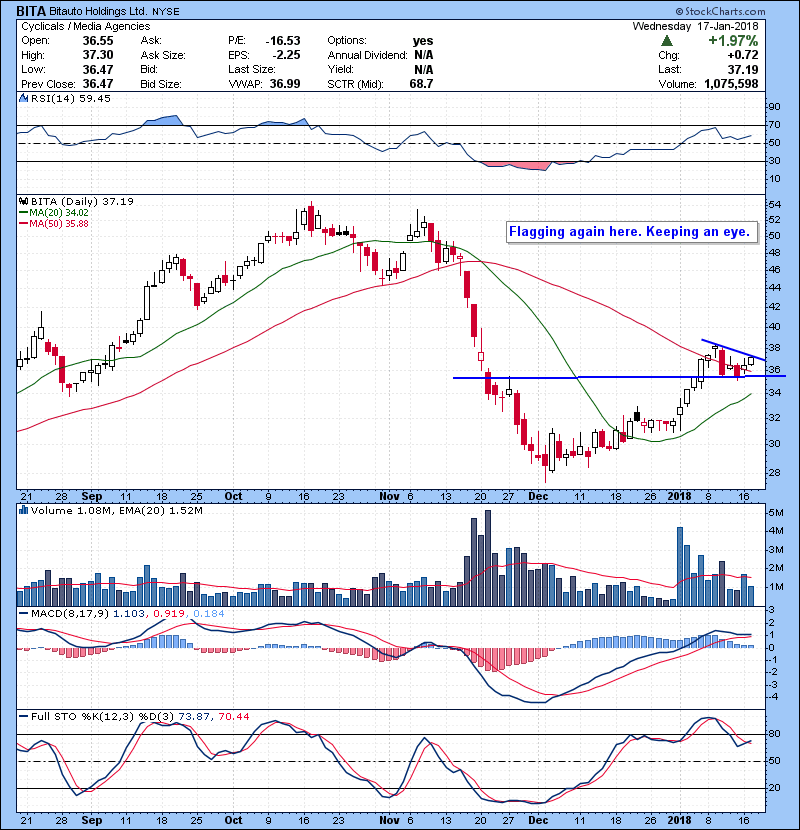This screenshot has height=830, width=800.
Task: Click the 54 price axis label
Action: (x=774, y=205)
